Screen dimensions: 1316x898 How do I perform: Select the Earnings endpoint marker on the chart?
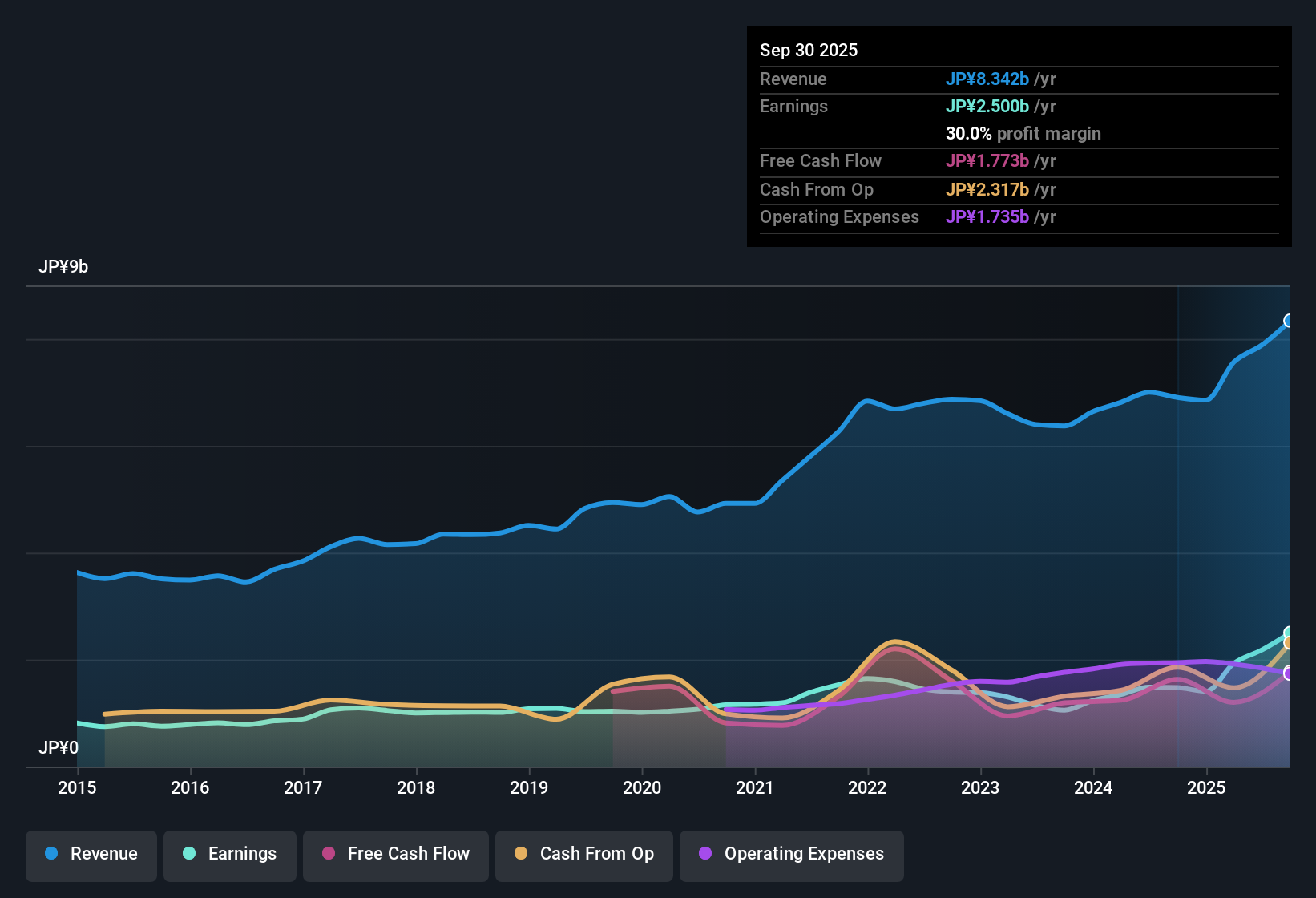(1289, 631)
